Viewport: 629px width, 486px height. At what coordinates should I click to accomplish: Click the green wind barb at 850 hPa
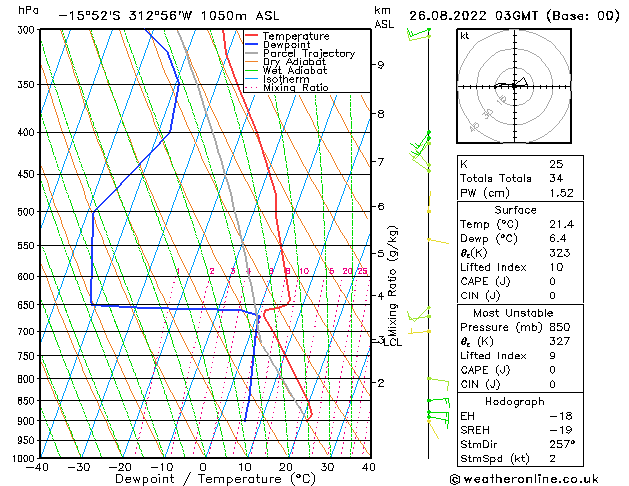(x=438, y=402)
